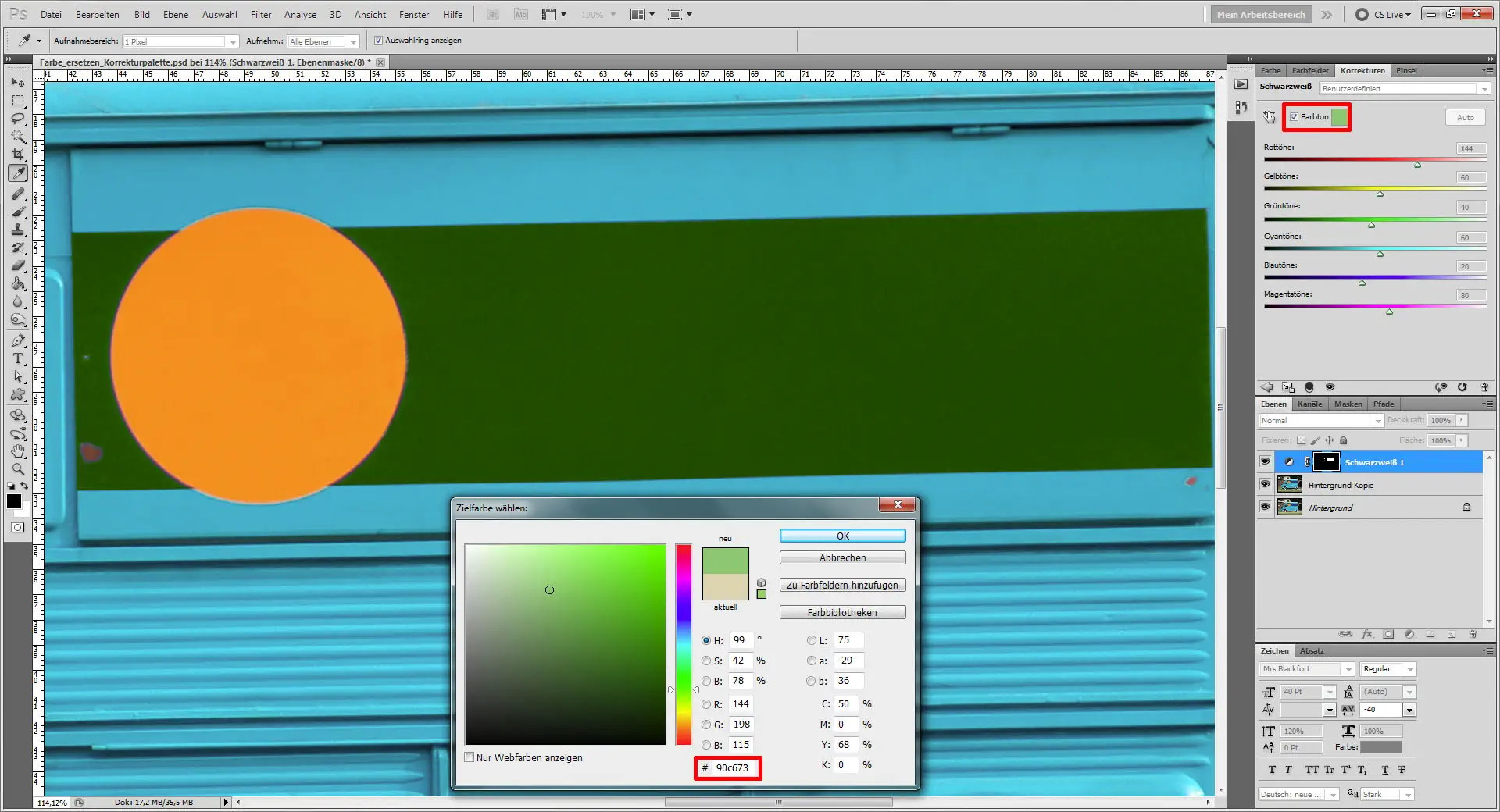Select the Type tool
The width and height of the screenshot is (1500, 812).
(x=17, y=359)
